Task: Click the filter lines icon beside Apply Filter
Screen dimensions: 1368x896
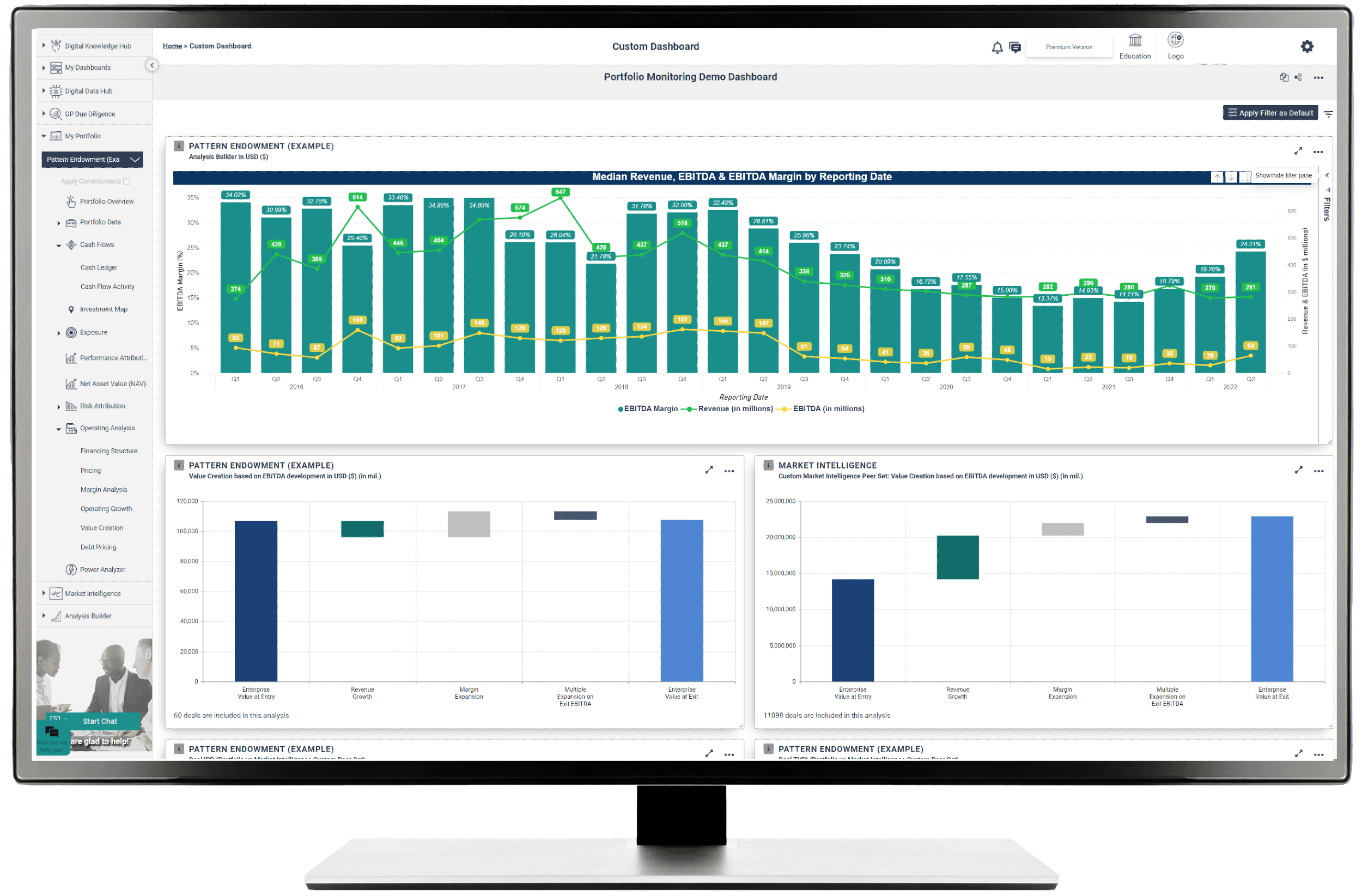Action: tap(1328, 114)
